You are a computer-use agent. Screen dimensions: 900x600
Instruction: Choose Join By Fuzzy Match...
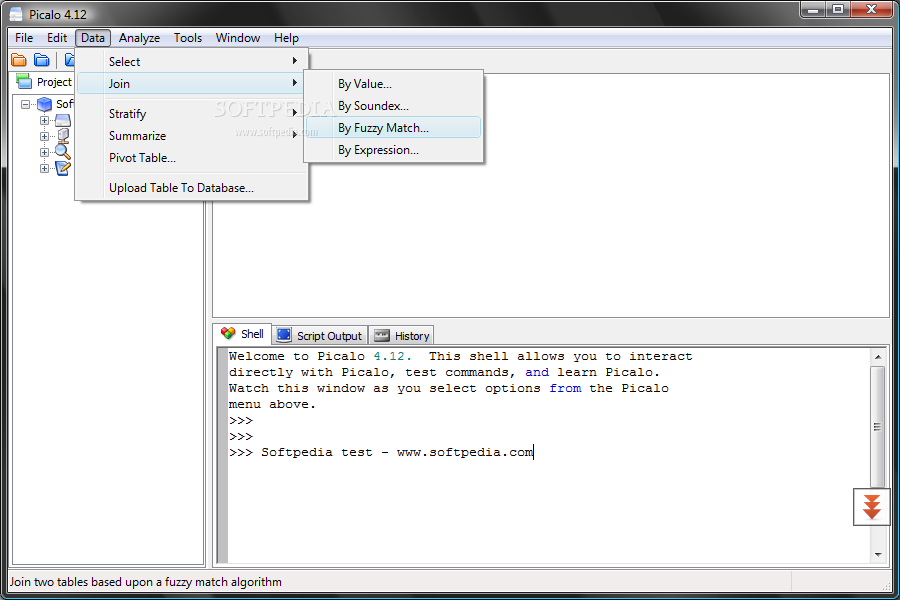click(393, 127)
